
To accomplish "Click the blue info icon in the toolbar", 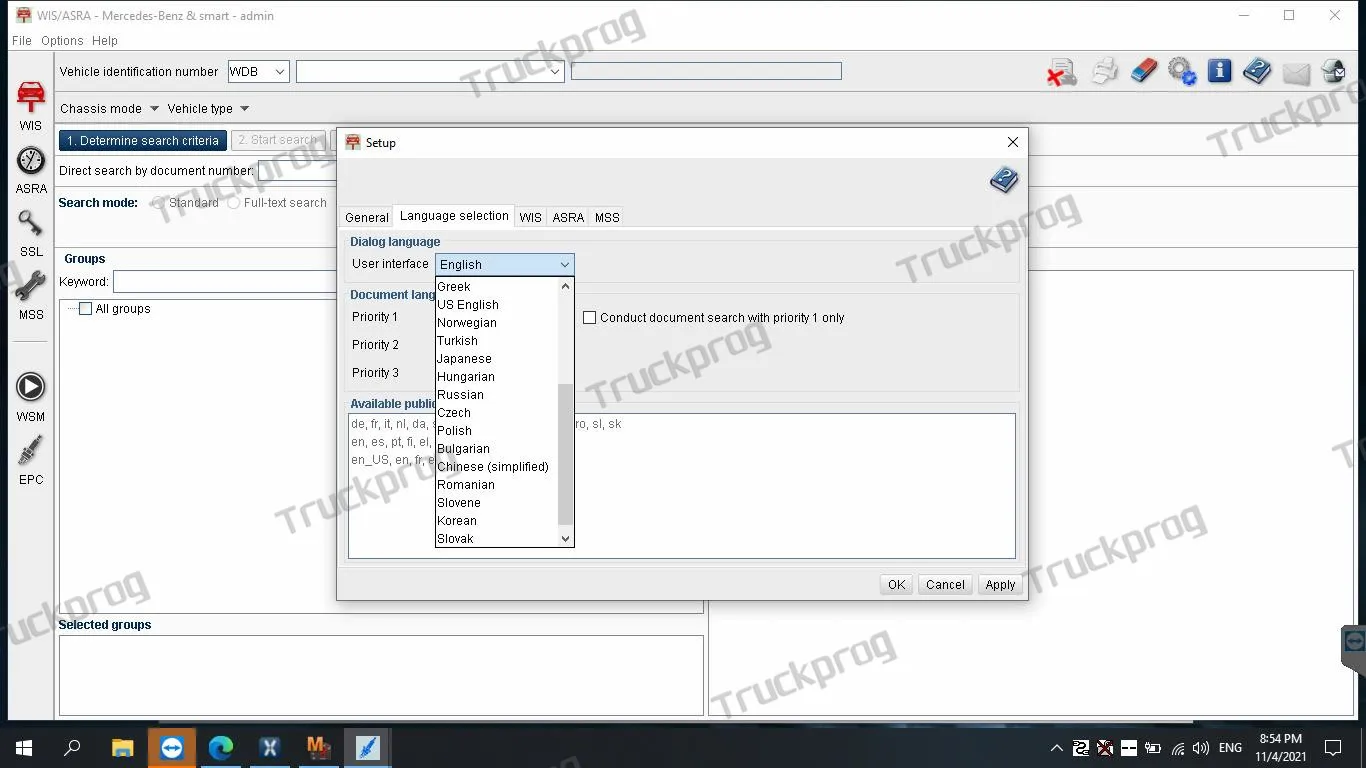I will pyautogui.click(x=1219, y=71).
